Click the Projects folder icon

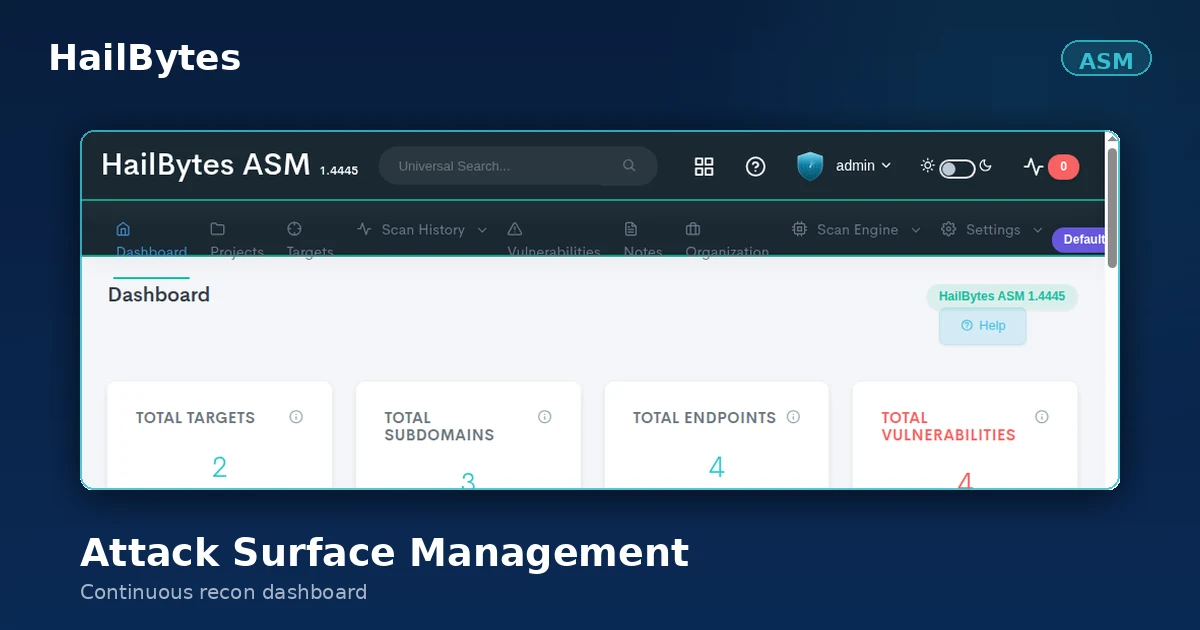pos(217,229)
